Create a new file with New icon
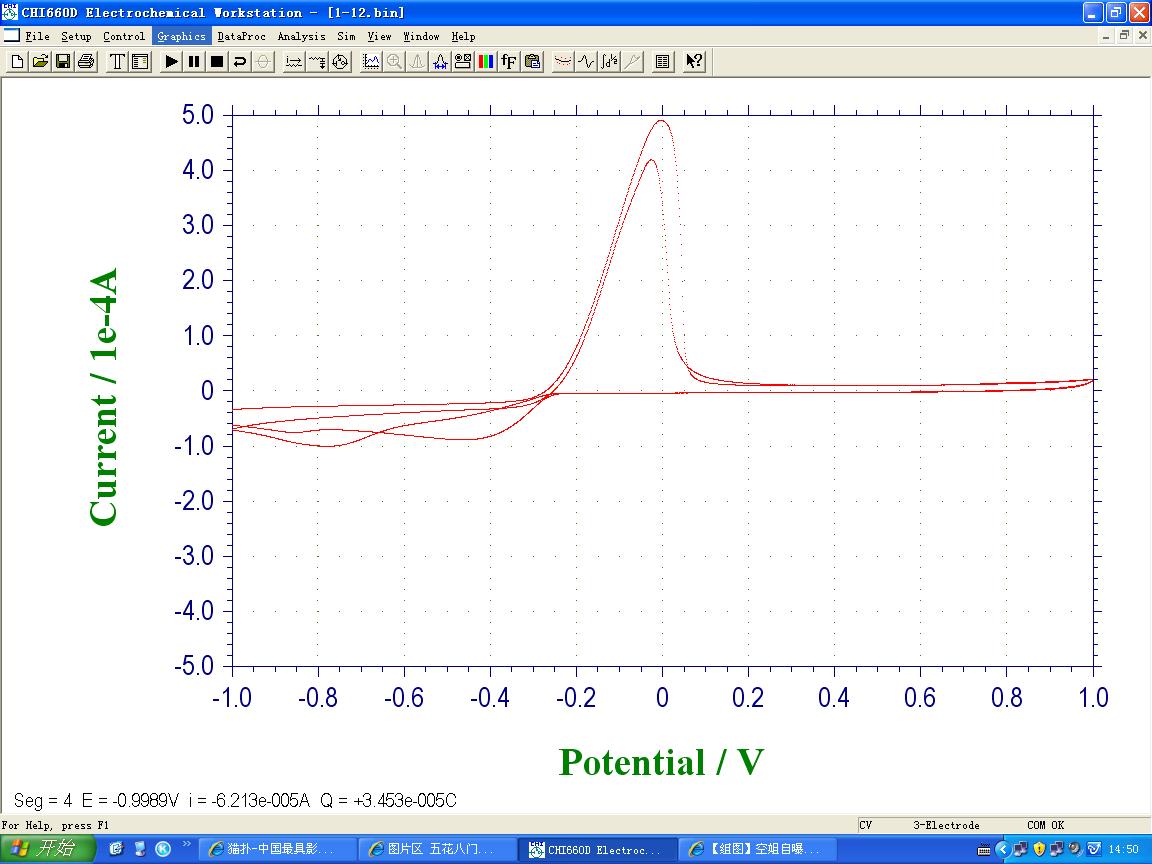Viewport: 1152px width, 864px height. 18,62
